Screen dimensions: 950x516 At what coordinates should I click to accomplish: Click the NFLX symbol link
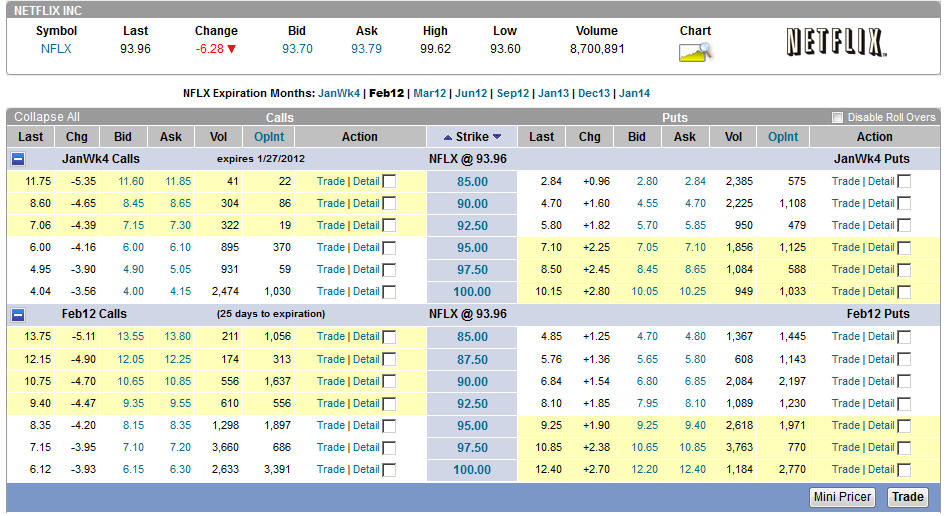(56, 49)
